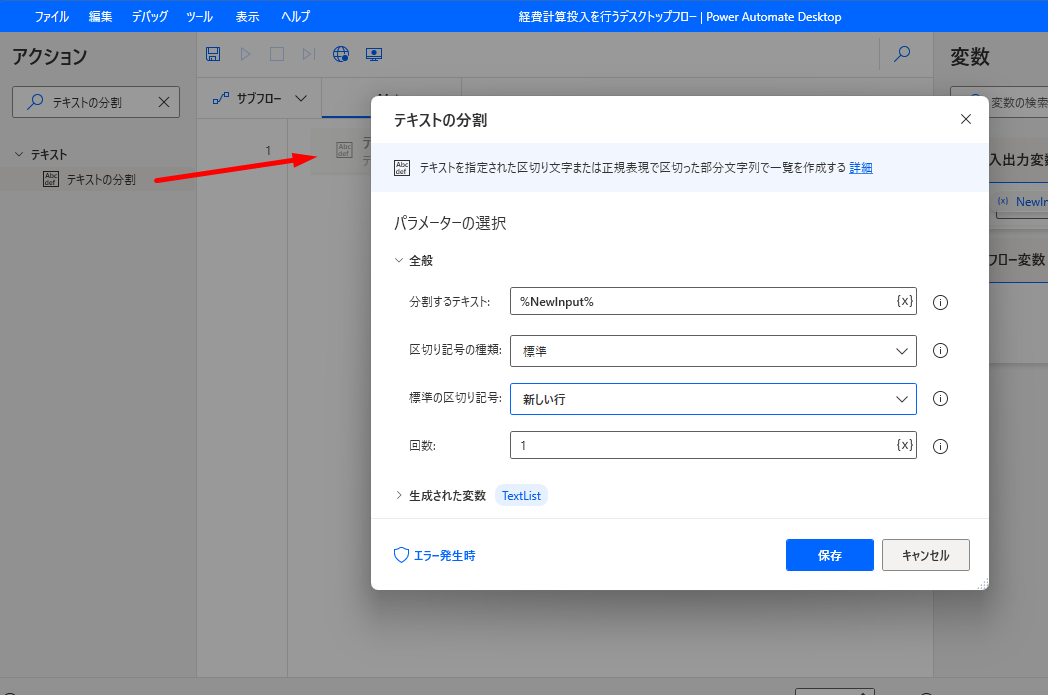Click the run next action icon

pyautogui.click(x=308, y=54)
